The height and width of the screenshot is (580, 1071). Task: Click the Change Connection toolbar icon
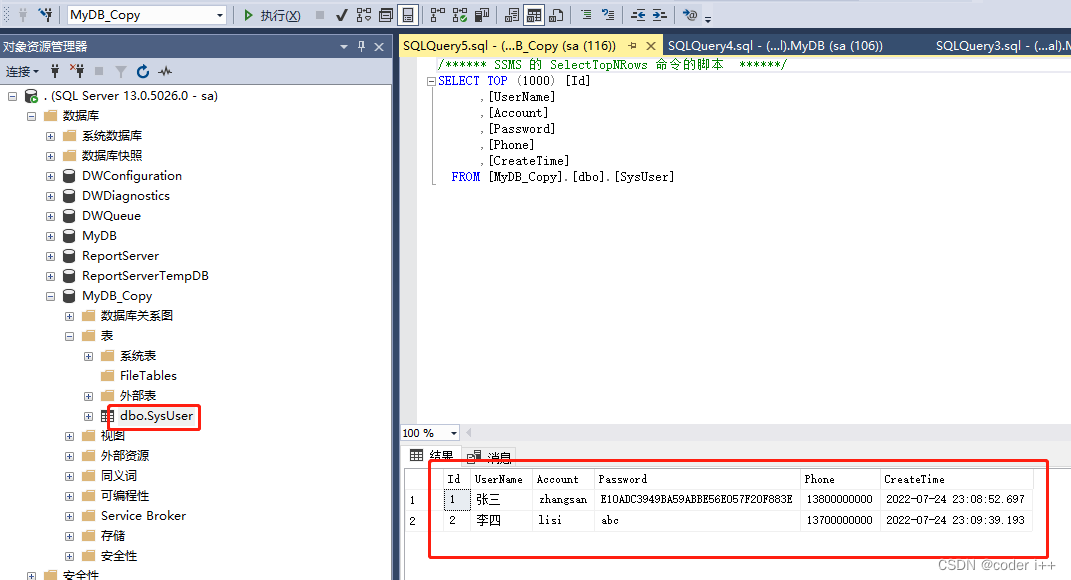click(45, 15)
